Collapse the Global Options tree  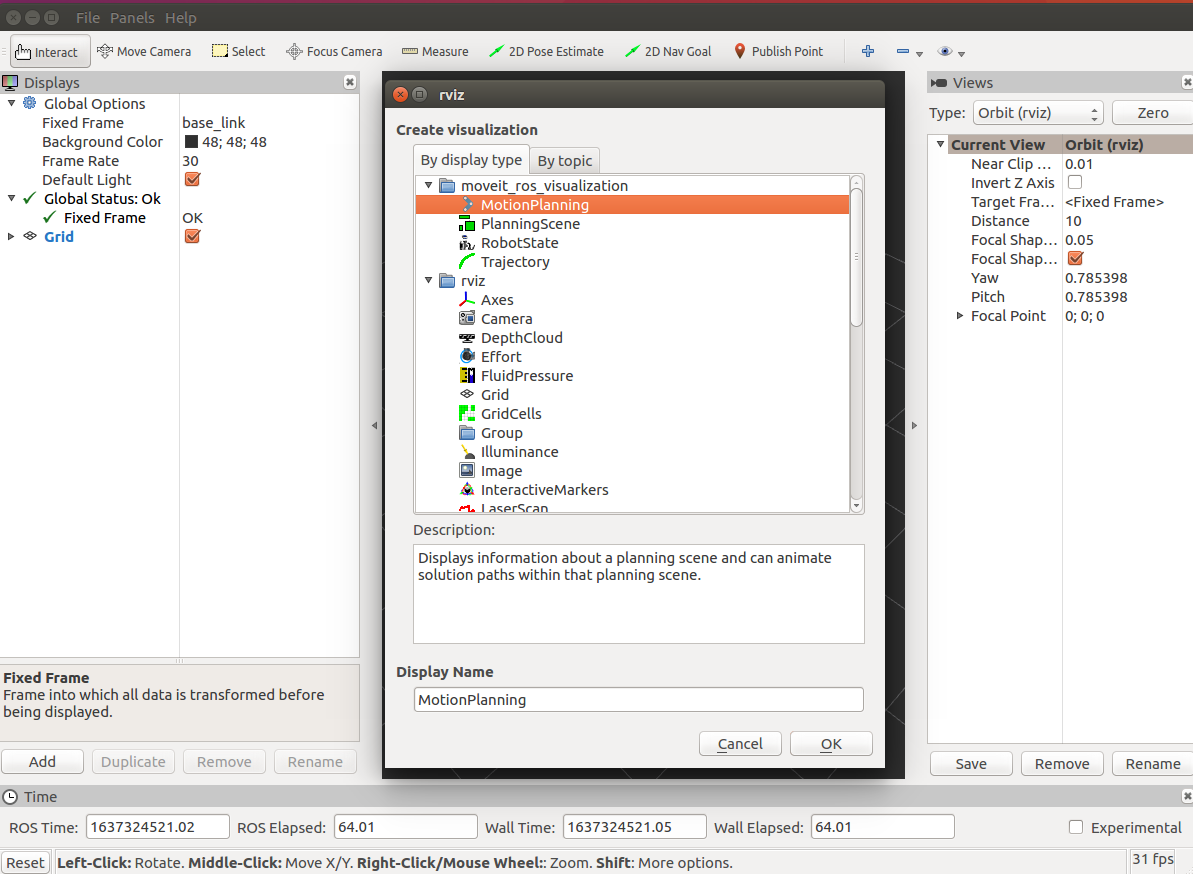pos(11,103)
